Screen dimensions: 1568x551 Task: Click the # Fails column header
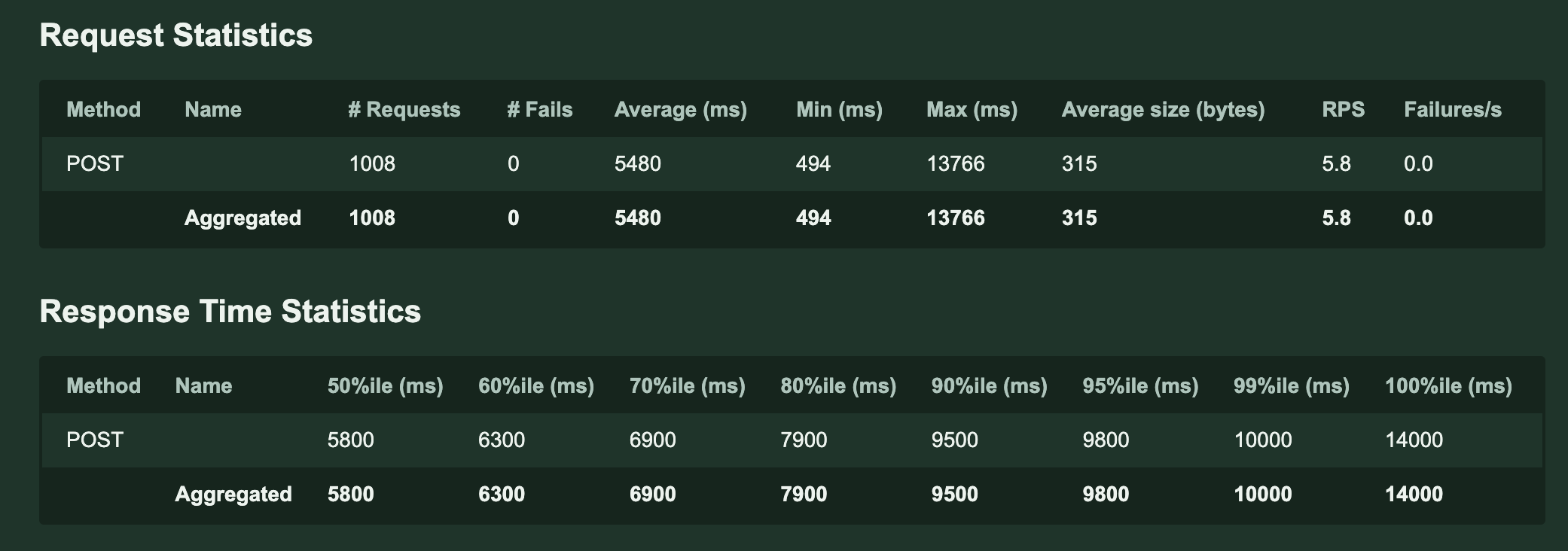click(540, 110)
